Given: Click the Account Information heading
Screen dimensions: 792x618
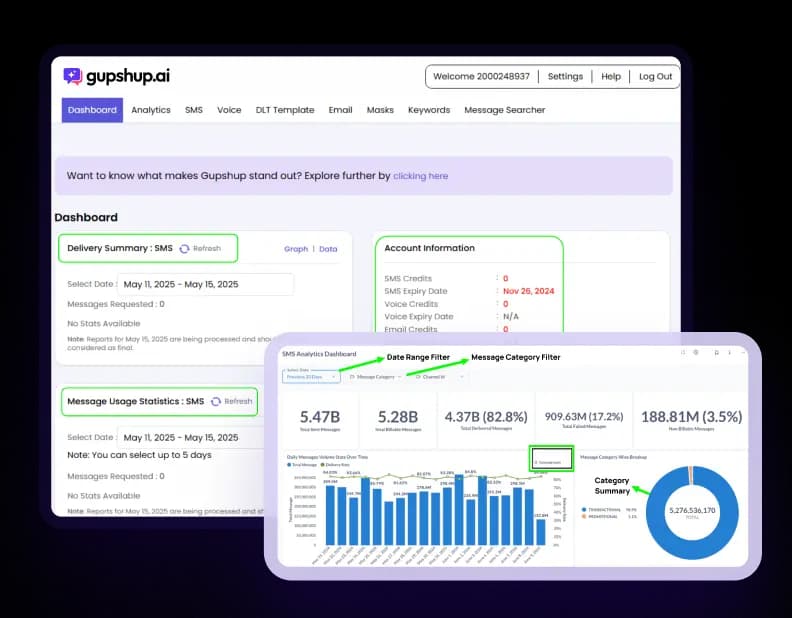Looking at the screenshot, I should (x=429, y=248).
